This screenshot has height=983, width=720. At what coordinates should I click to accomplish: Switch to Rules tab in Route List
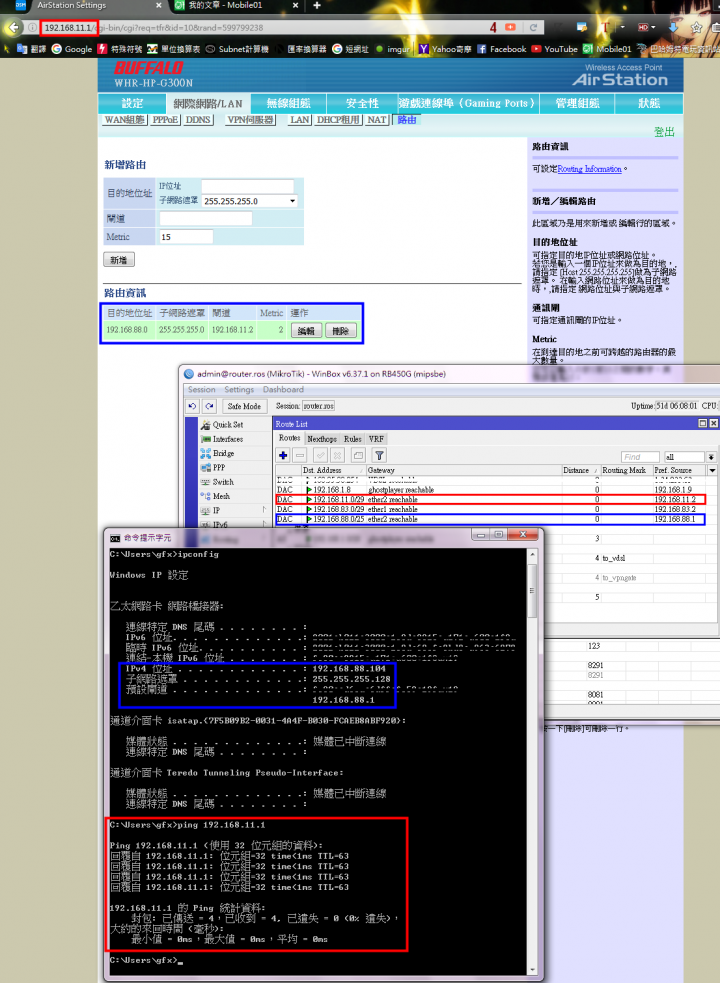[352, 439]
